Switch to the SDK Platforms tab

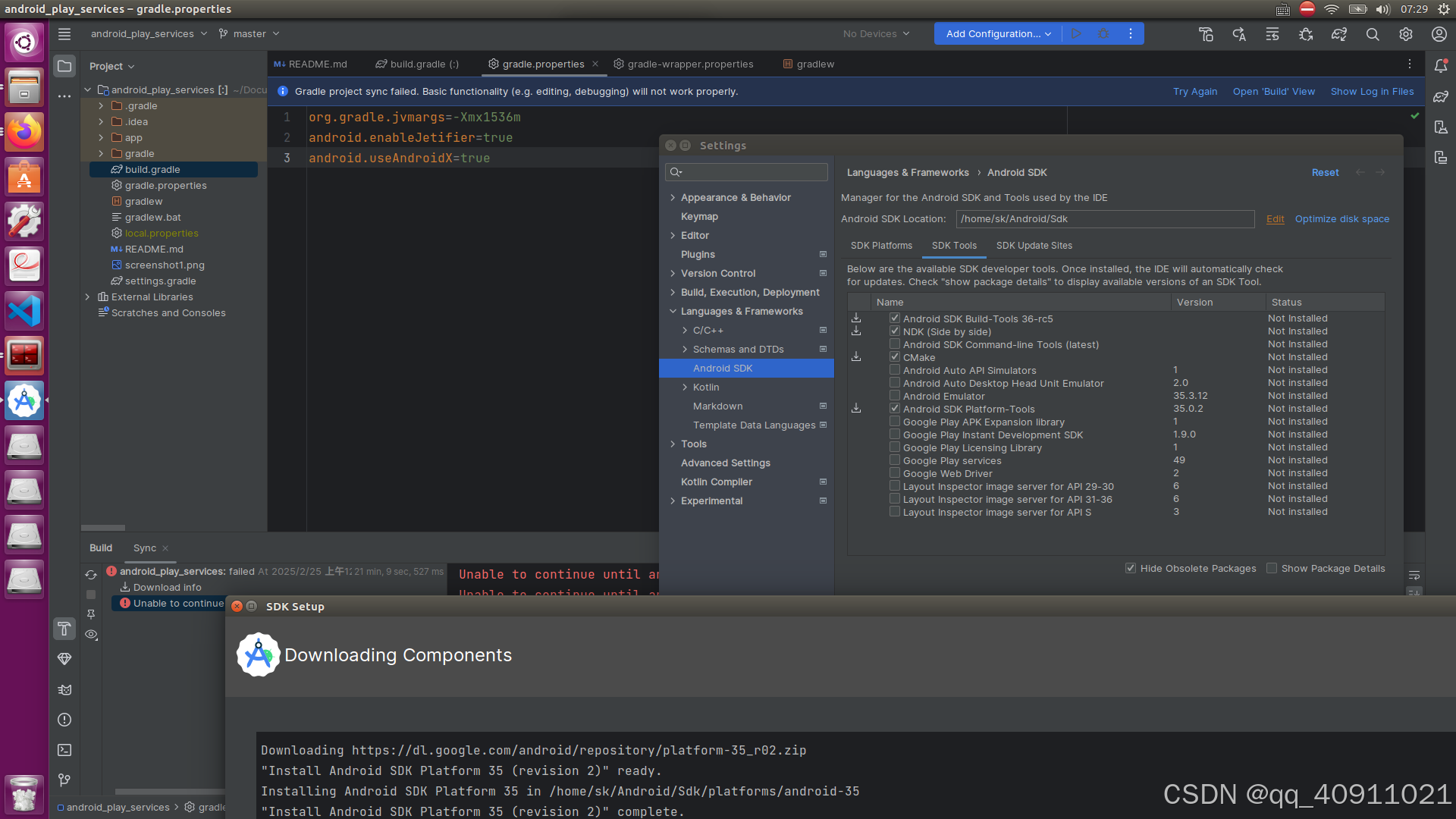(x=881, y=245)
